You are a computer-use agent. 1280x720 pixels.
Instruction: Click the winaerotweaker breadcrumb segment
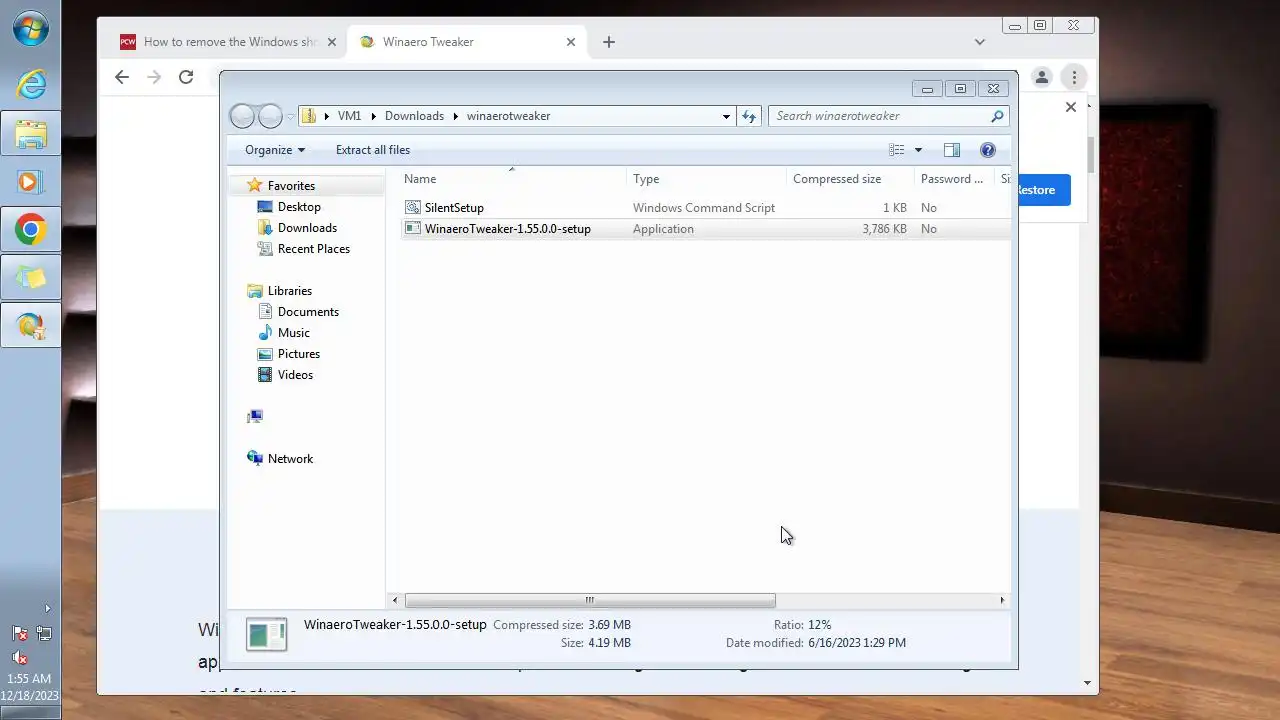(x=508, y=116)
